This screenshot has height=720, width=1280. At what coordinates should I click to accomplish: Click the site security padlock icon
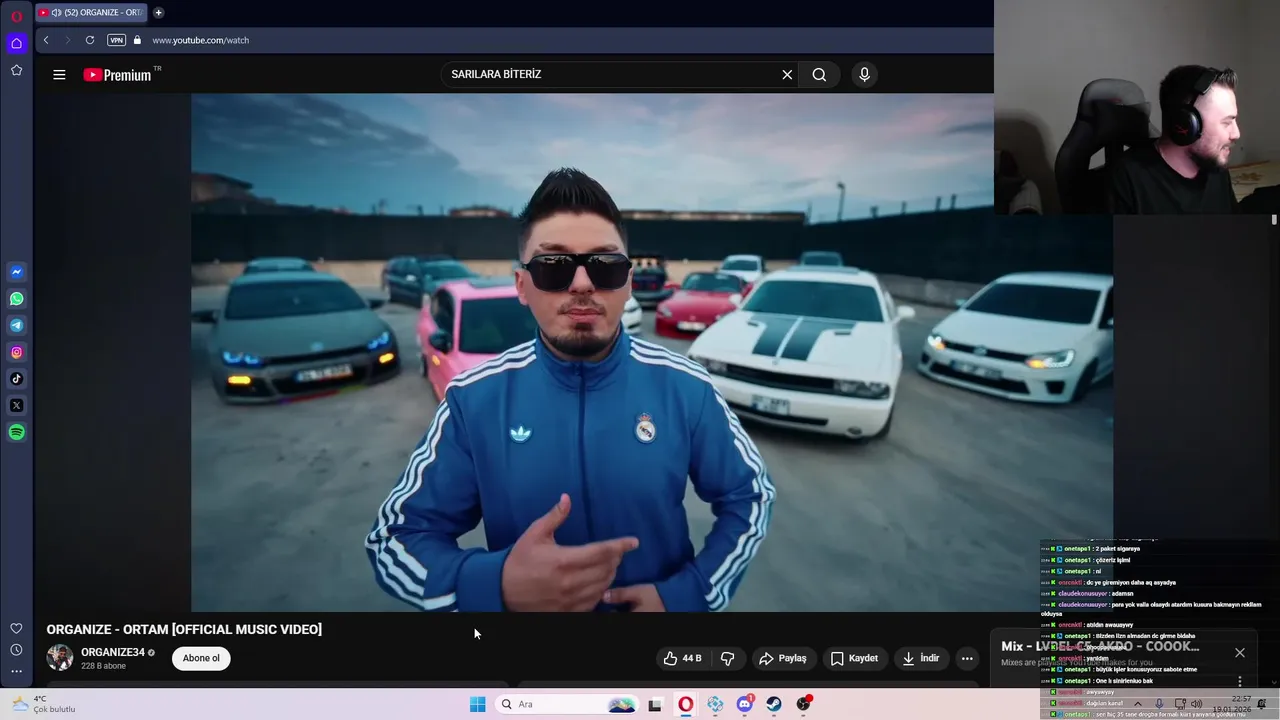point(138,40)
